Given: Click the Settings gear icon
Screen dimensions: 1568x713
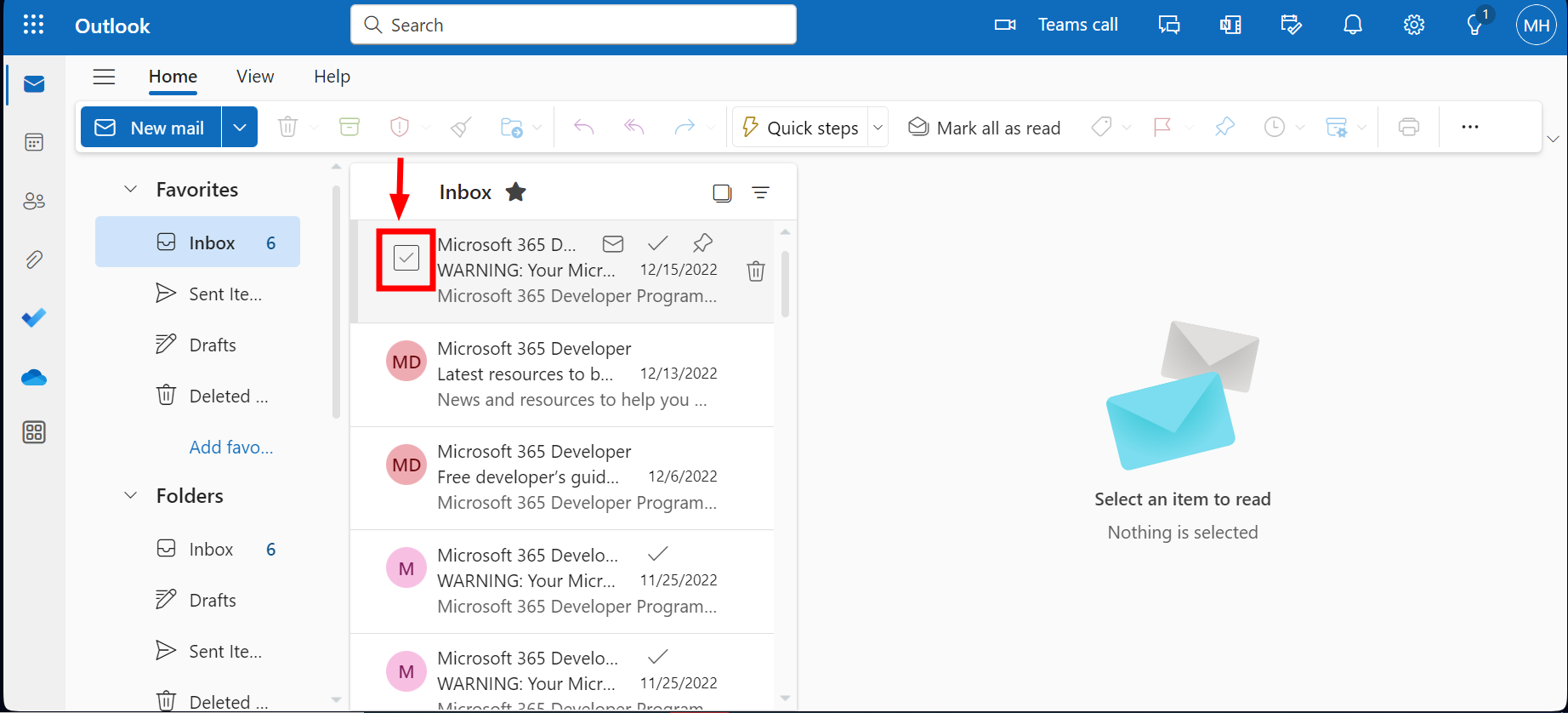Looking at the screenshot, I should [x=1413, y=26].
